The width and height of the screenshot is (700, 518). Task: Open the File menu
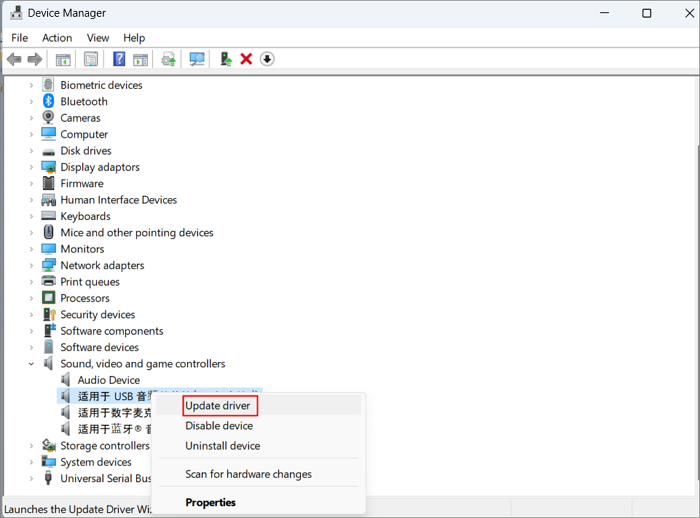(19, 38)
